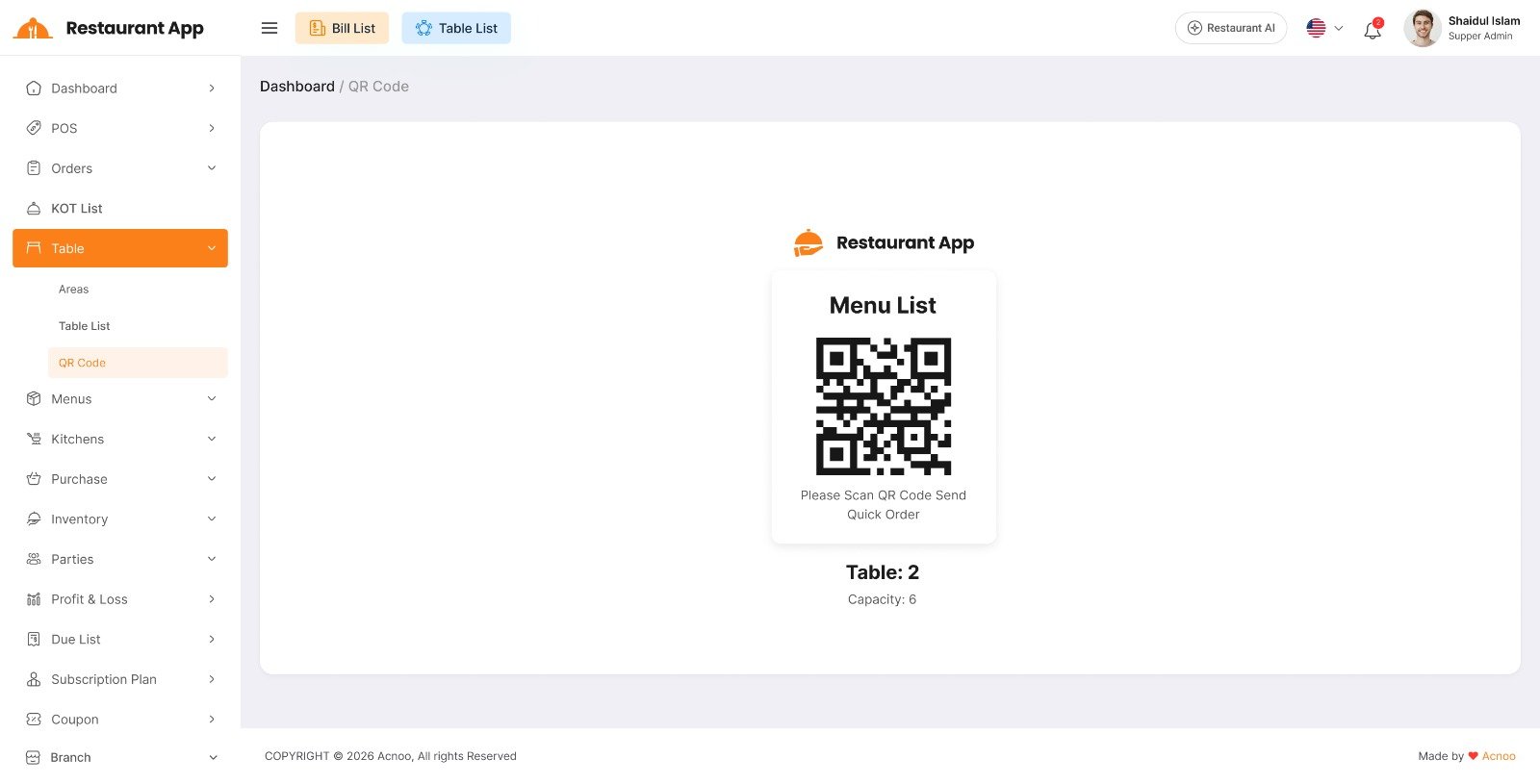
Task: Open Table List from top bar
Action: (456, 28)
